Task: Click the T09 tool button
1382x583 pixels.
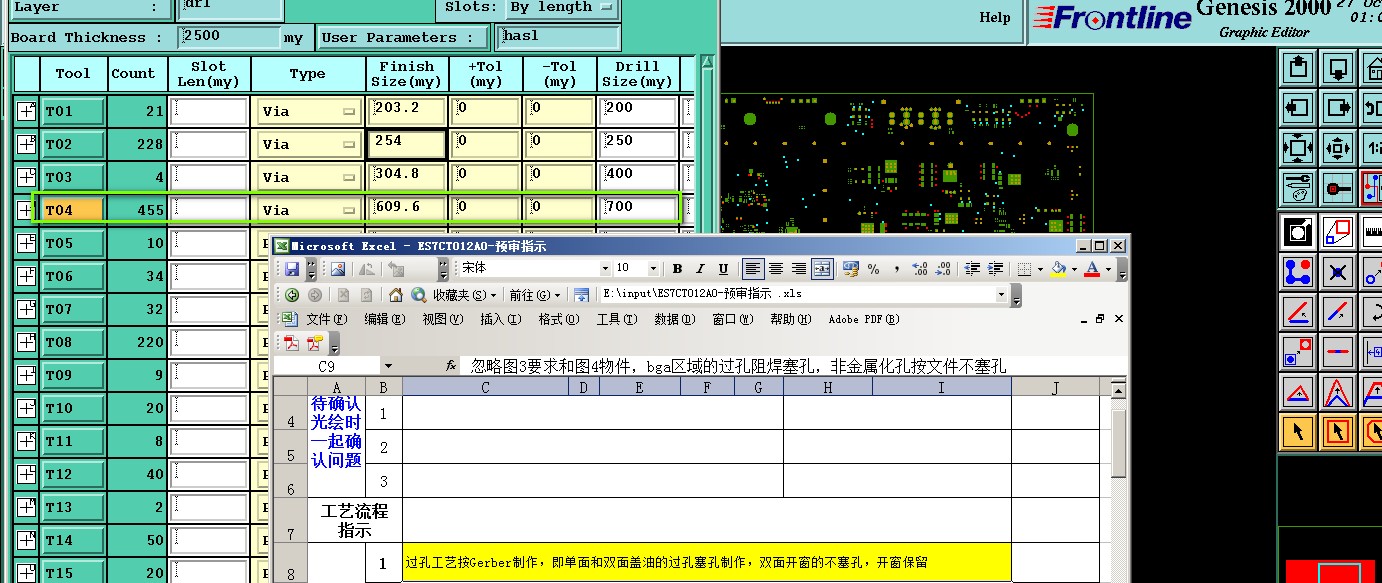Action: [72, 375]
